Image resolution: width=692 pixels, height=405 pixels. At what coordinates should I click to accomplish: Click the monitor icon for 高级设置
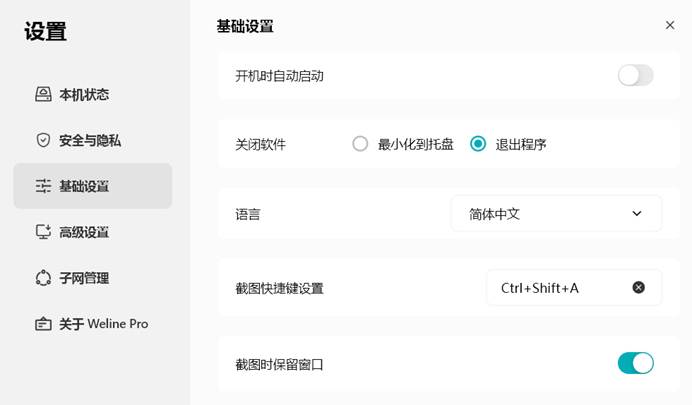(x=43, y=232)
